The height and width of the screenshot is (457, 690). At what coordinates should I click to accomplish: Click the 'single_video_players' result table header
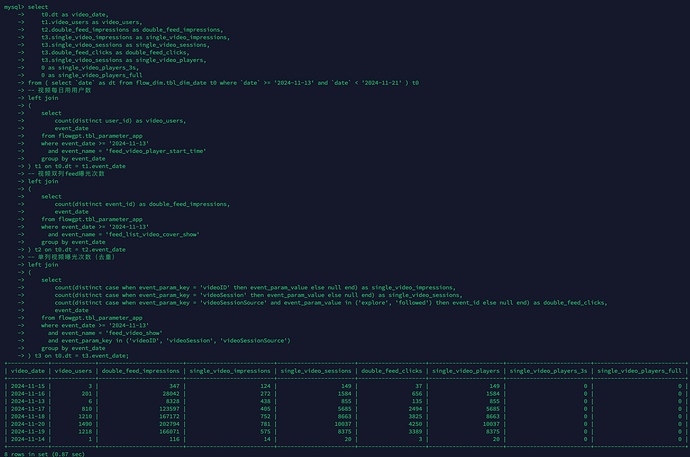tap(466, 371)
